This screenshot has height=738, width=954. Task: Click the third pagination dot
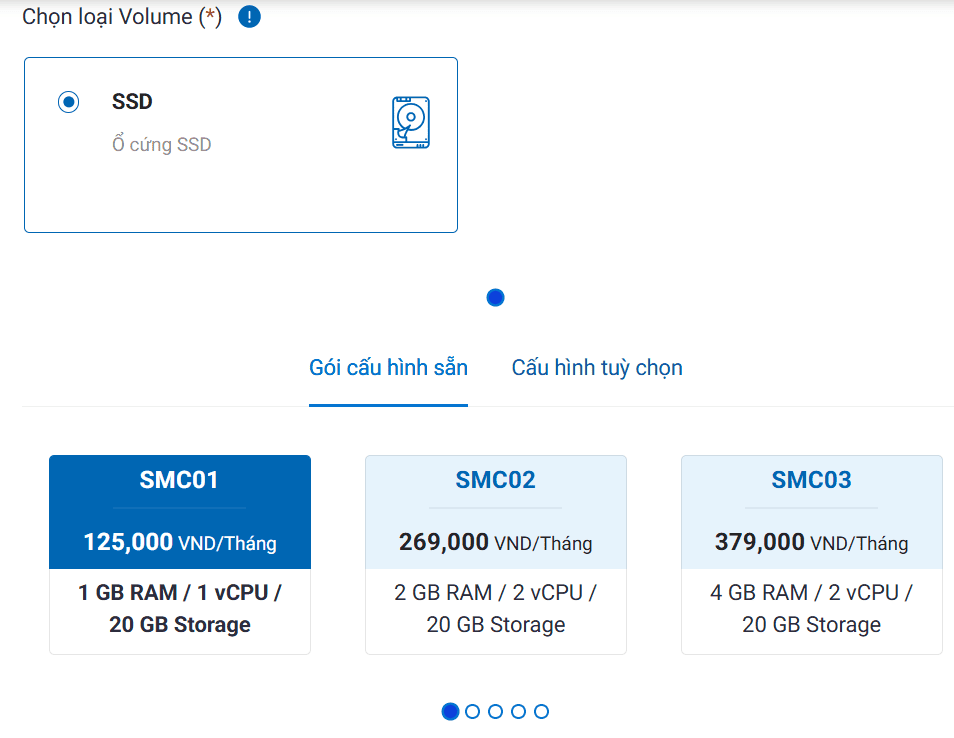point(495,711)
